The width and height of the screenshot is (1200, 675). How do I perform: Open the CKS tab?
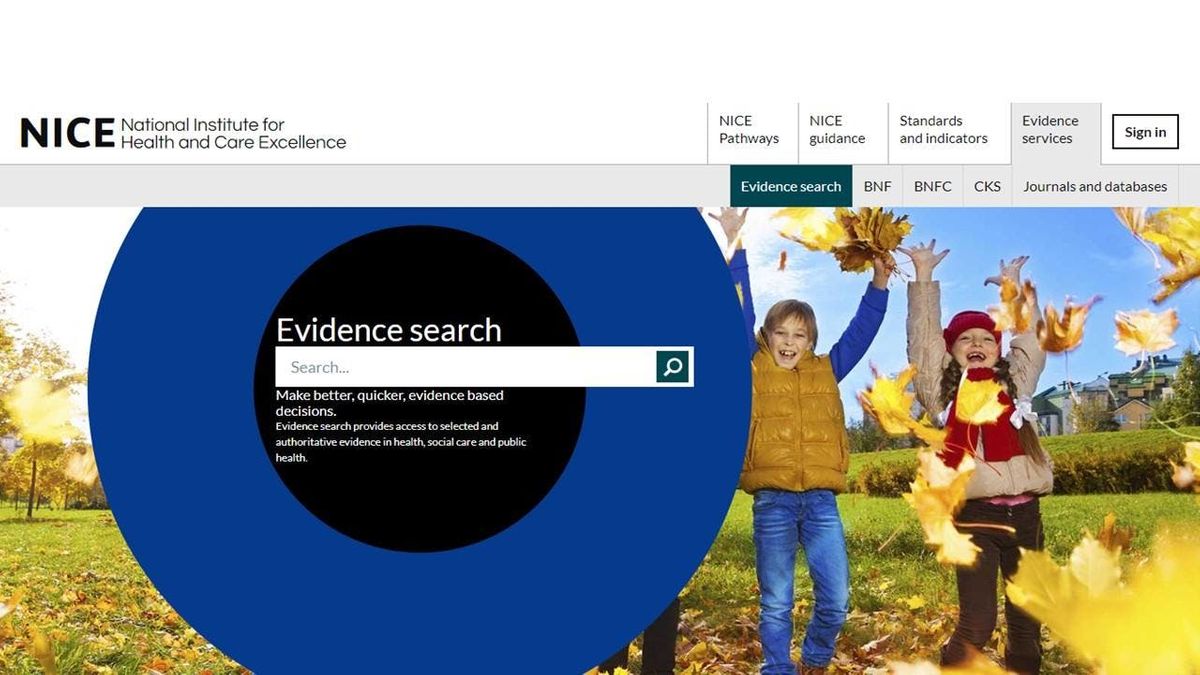pyautogui.click(x=987, y=186)
